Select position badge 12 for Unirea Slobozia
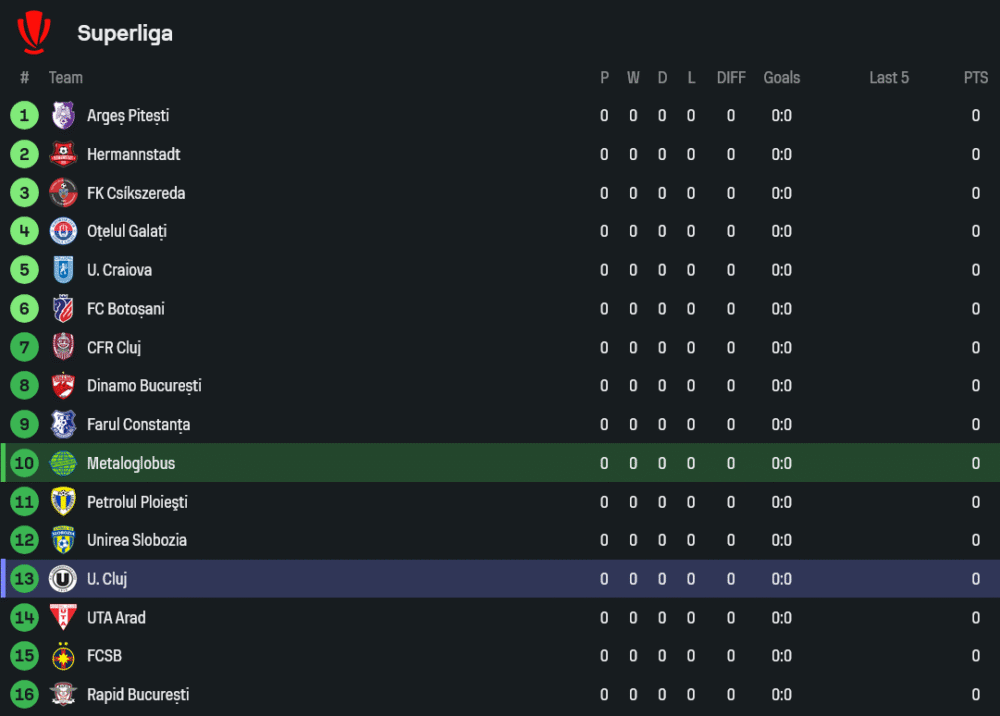Screen dimensions: 1000x716 pyautogui.click(x=24, y=540)
